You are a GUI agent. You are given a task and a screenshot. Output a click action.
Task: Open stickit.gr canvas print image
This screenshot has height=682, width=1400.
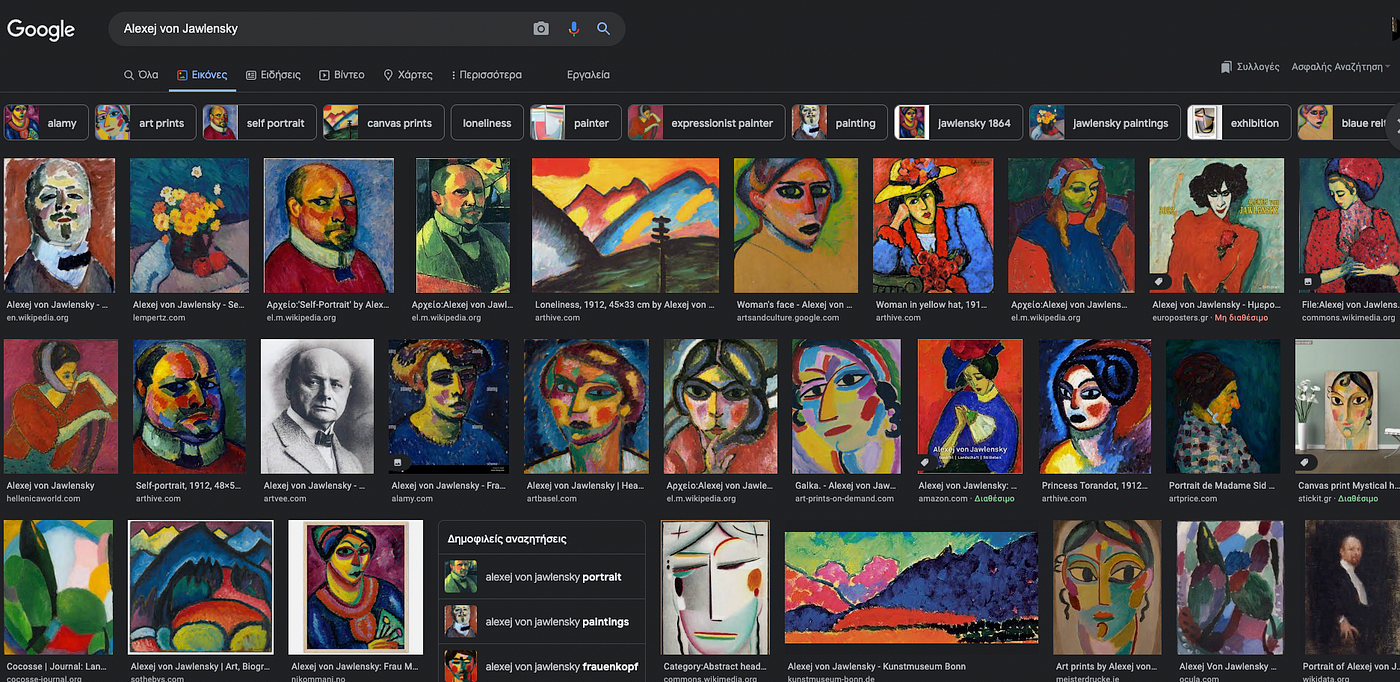coord(1347,406)
